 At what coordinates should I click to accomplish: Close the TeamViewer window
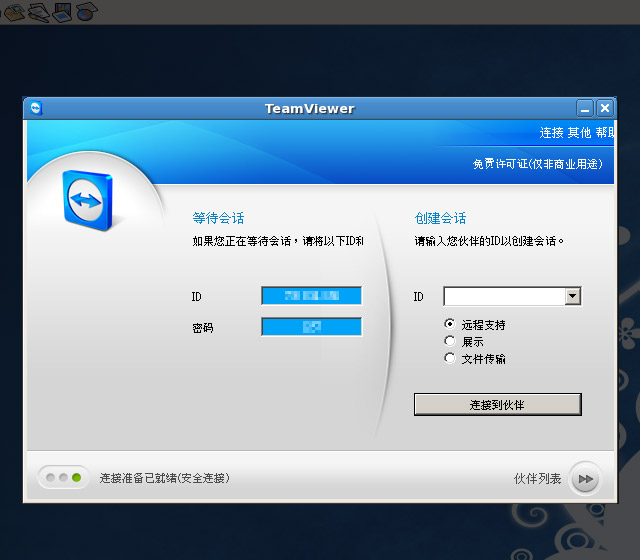604,108
